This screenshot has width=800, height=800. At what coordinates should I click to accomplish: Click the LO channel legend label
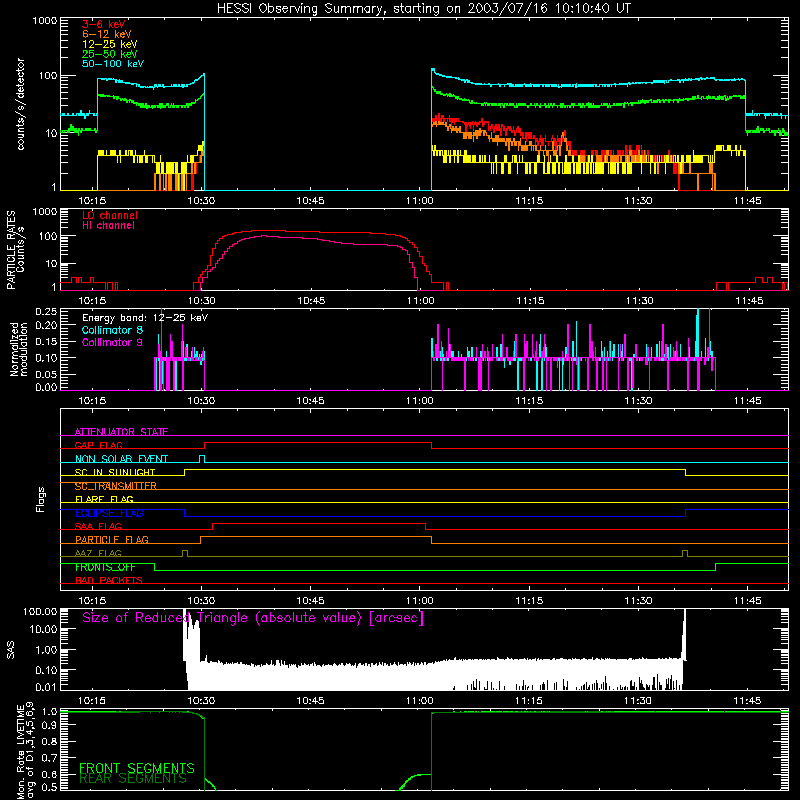tap(110, 216)
